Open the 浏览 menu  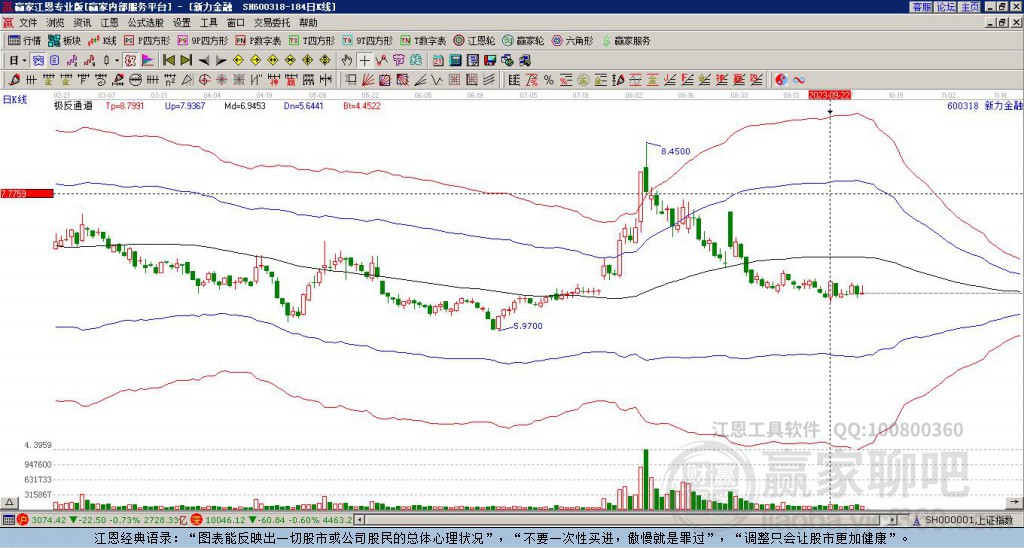56,23
